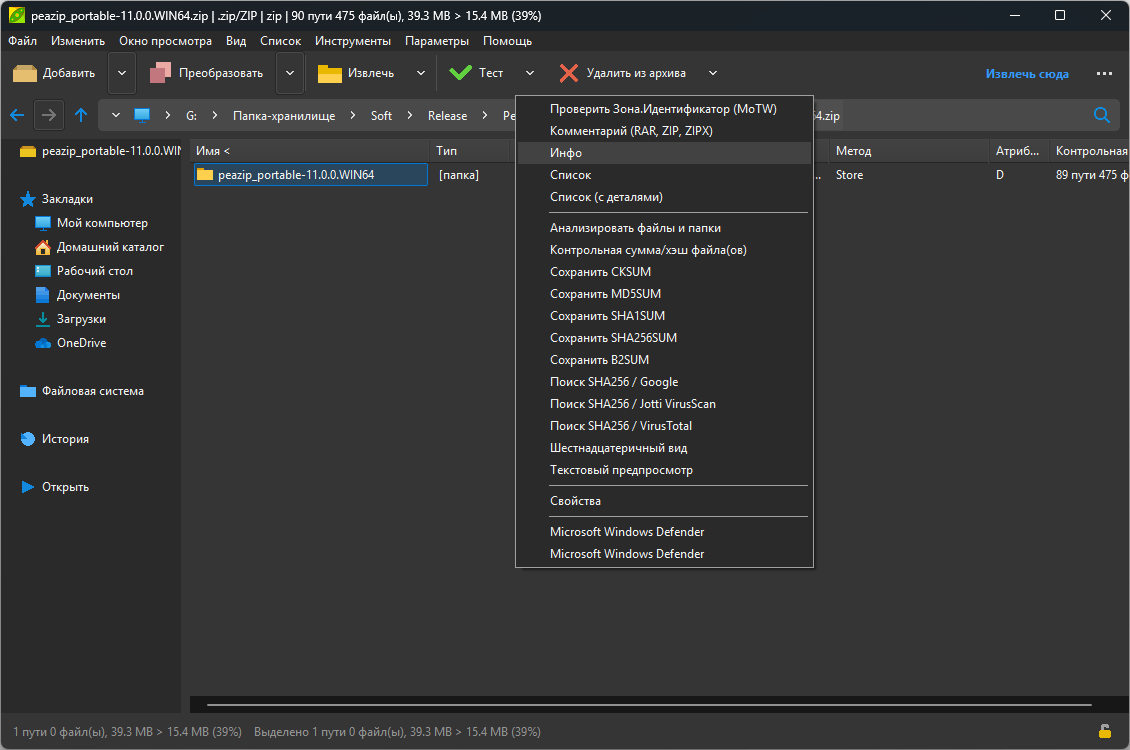Select Info in the context menu
Viewport: 1130px width, 750px height.
coord(566,153)
